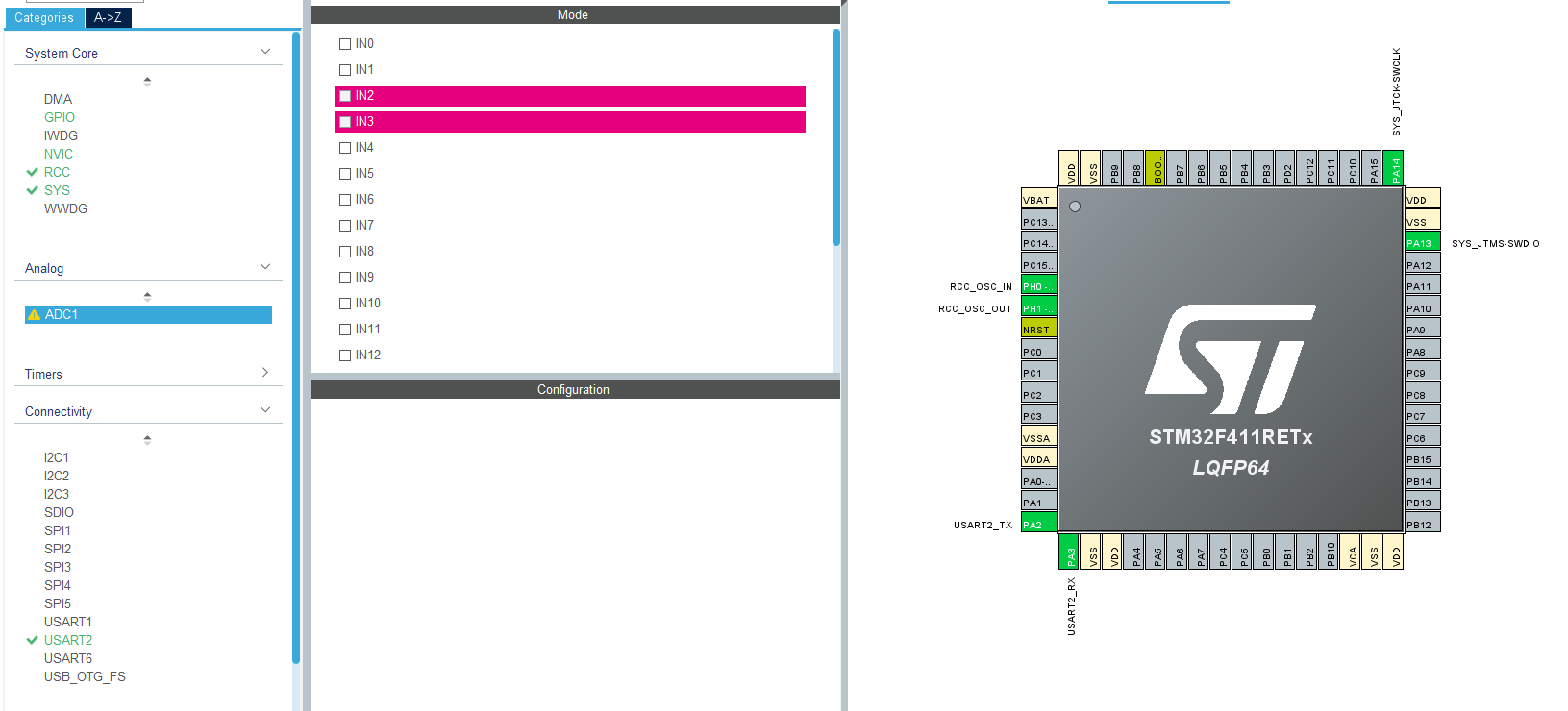This screenshot has height=711, width=1568.
Task: Expand the Timers category
Action: coord(265,373)
